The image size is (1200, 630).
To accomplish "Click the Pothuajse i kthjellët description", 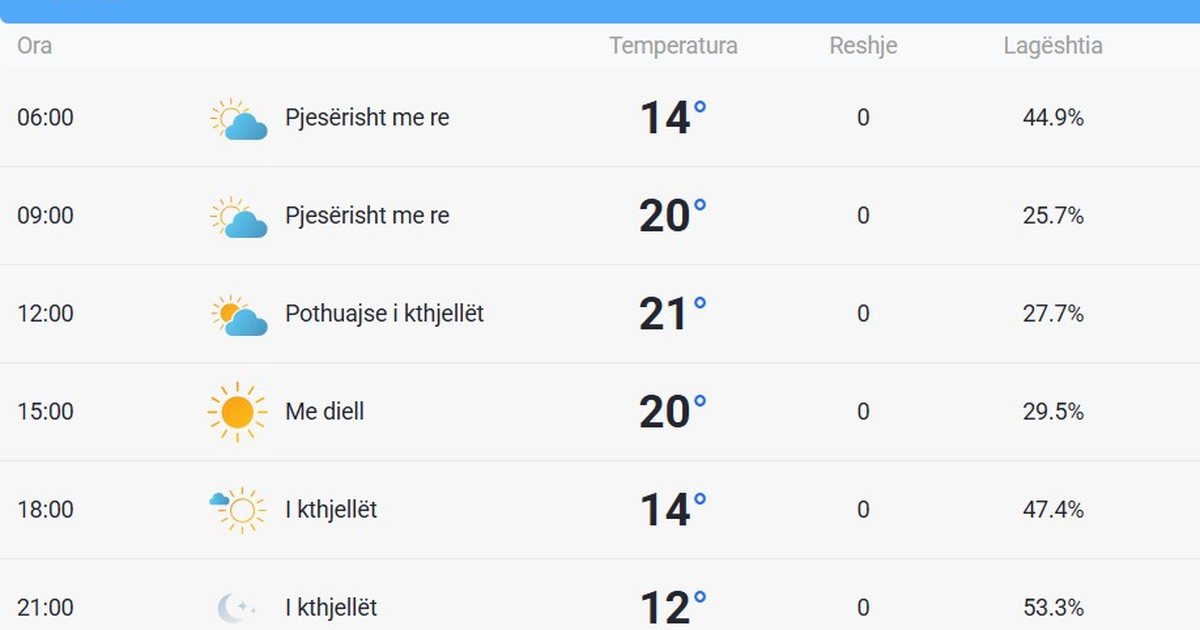I will pyautogui.click(x=385, y=313).
